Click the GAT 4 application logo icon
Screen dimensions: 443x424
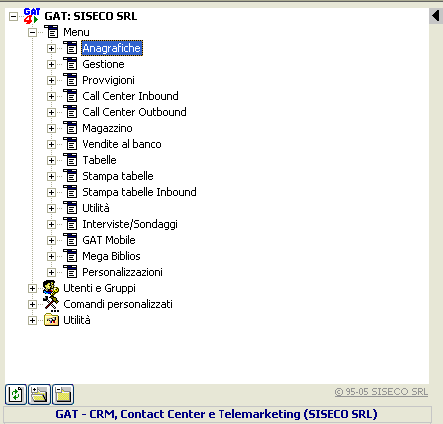32,16
